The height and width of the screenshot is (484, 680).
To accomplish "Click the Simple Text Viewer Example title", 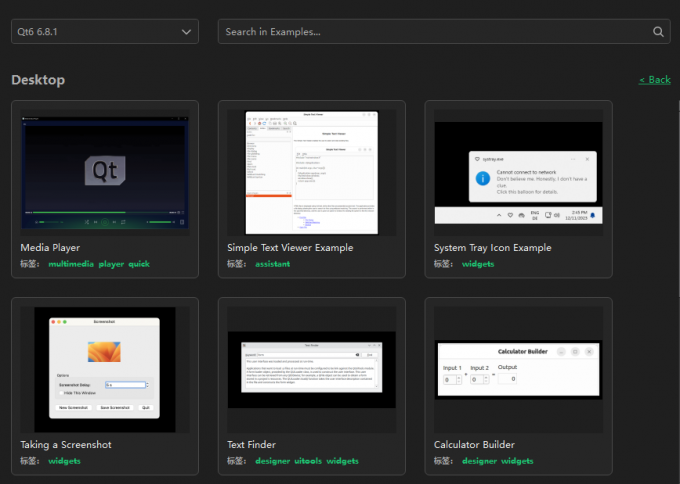I will [290, 247].
